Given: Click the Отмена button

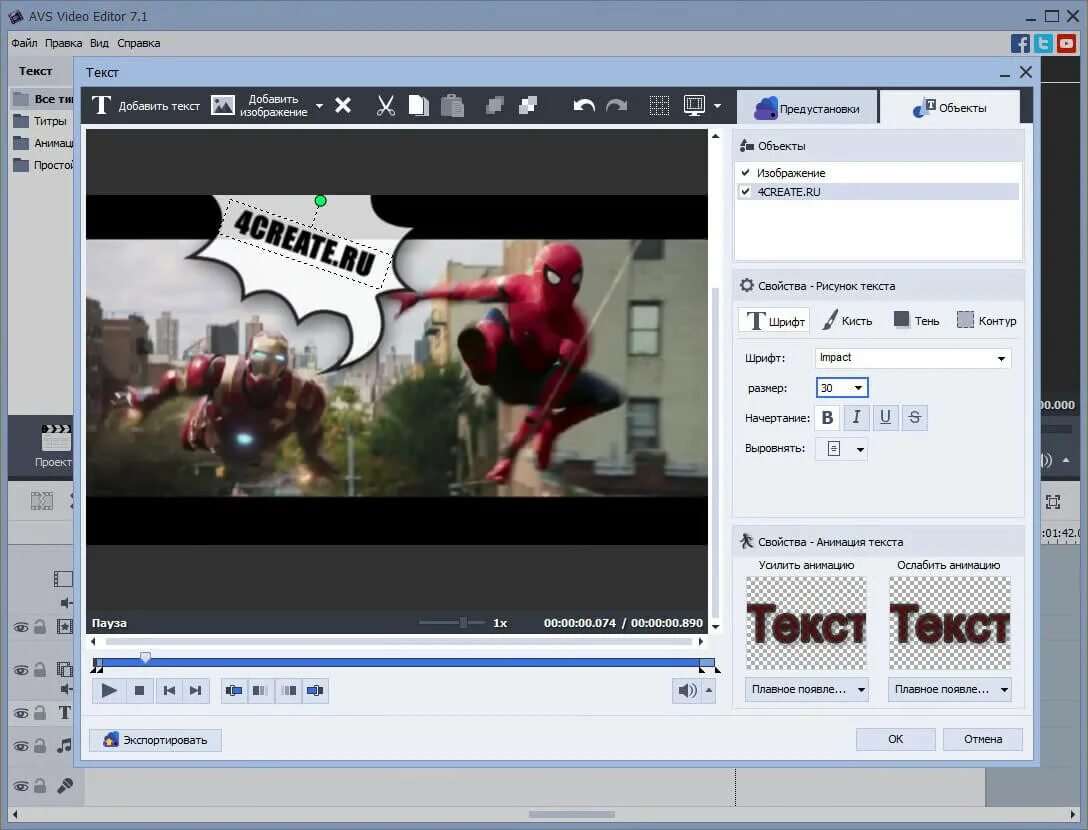Looking at the screenshot, I should (983, 739).
